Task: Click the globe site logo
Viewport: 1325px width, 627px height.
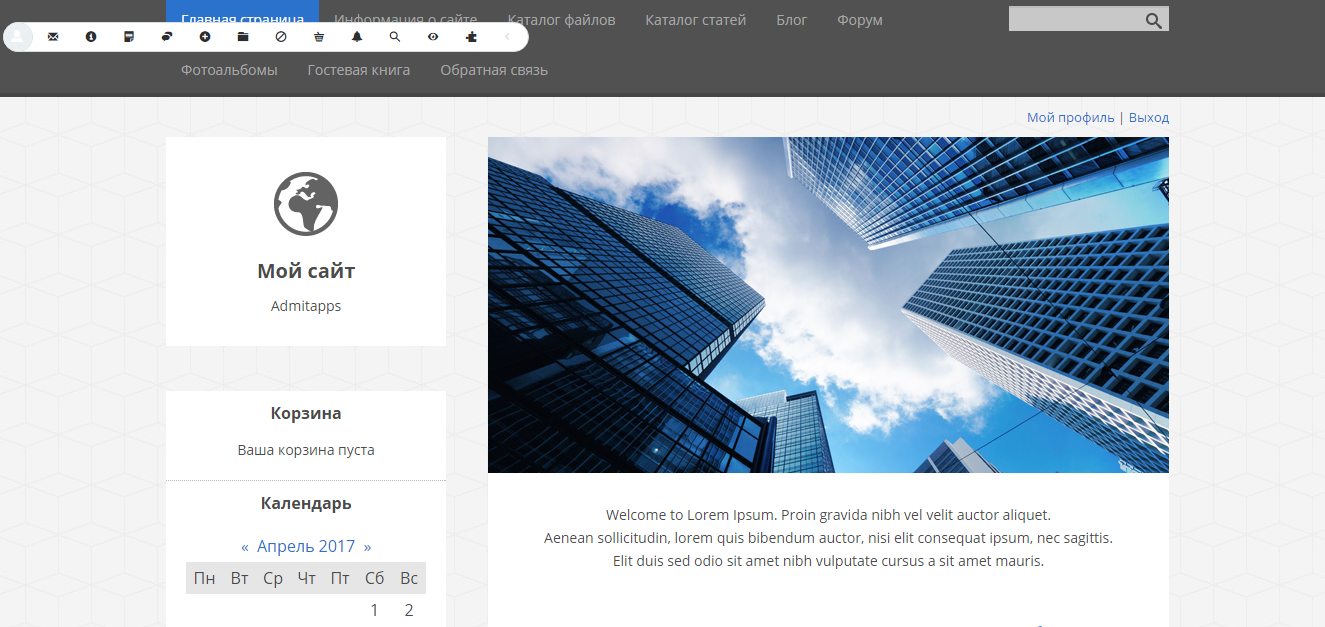Action: point(306,204)
